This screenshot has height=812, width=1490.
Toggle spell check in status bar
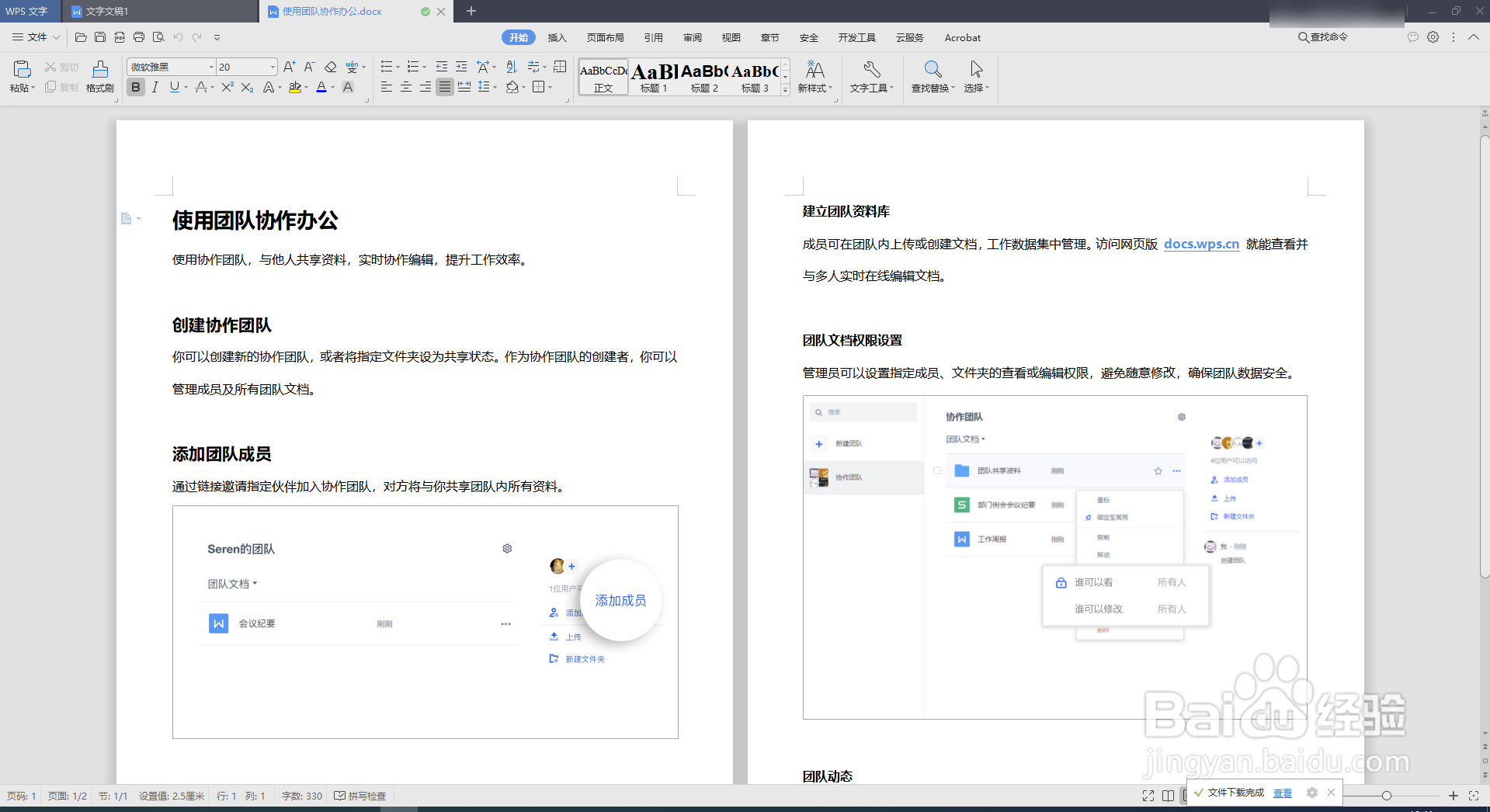[360, 796]
